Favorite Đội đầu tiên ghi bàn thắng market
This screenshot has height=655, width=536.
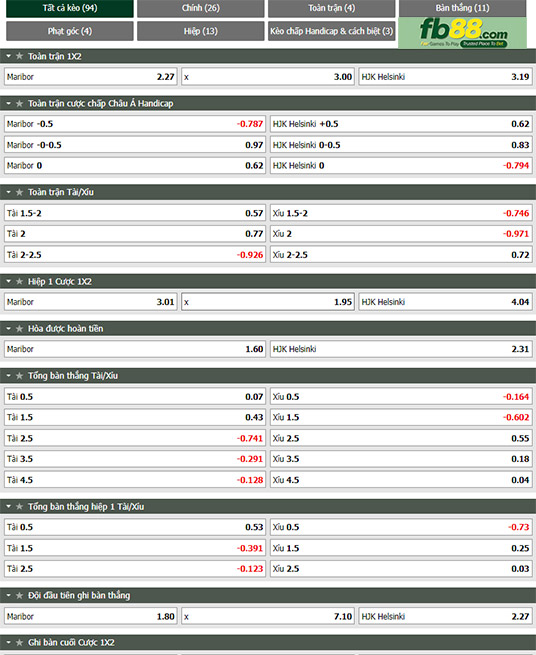point(19,595)
